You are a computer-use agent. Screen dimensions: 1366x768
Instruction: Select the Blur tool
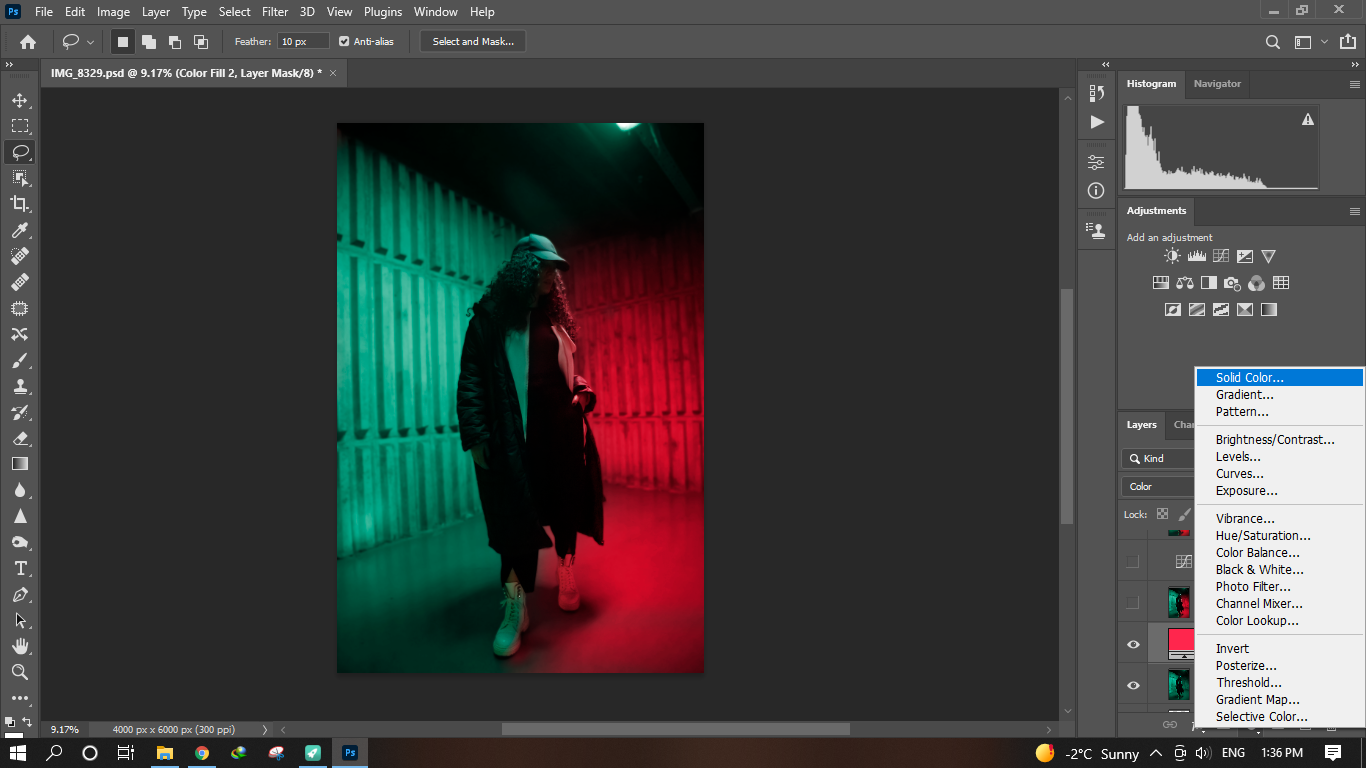point(20,490)
